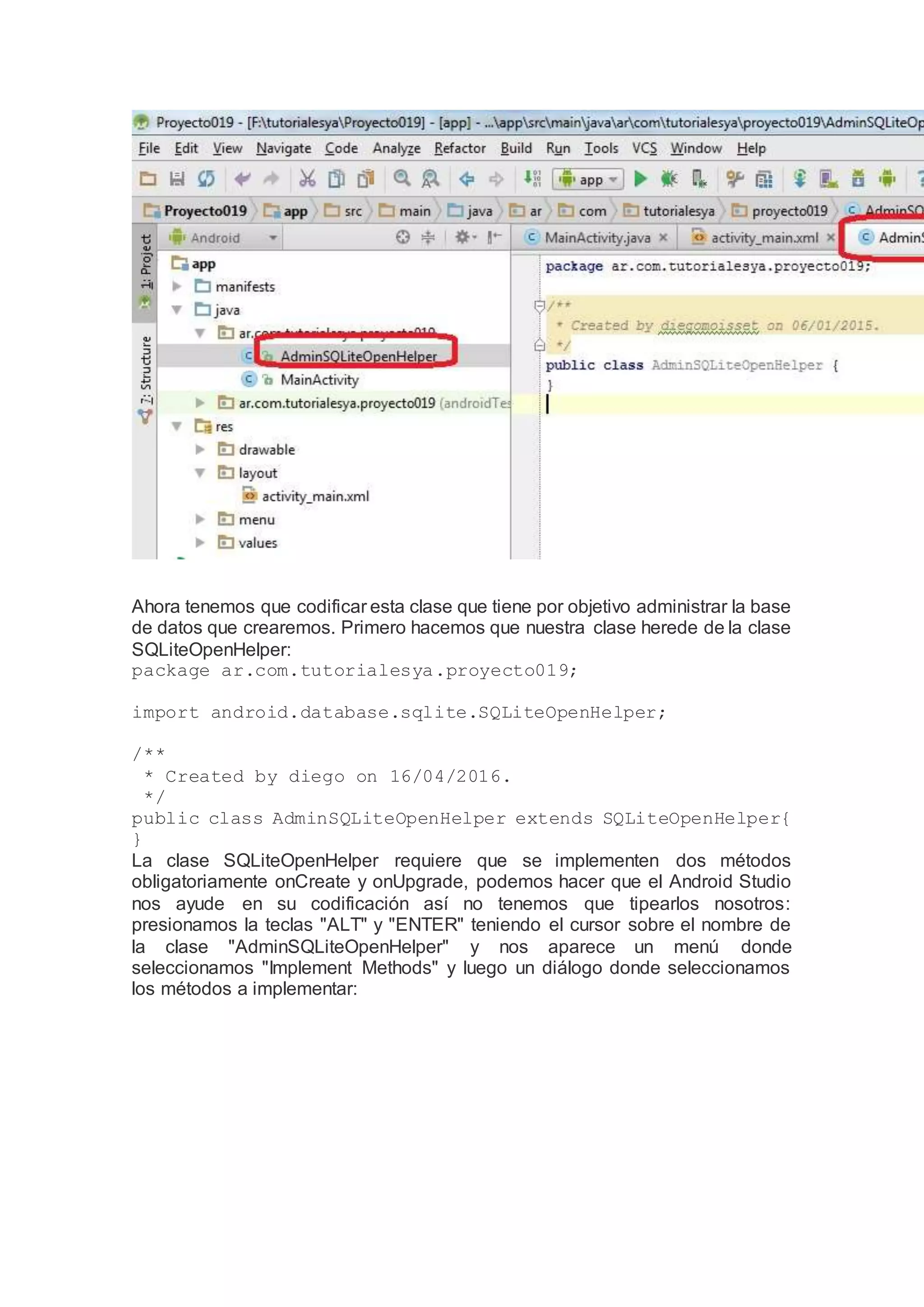
Task: Click the Debug bug icon
Action: 669,179
